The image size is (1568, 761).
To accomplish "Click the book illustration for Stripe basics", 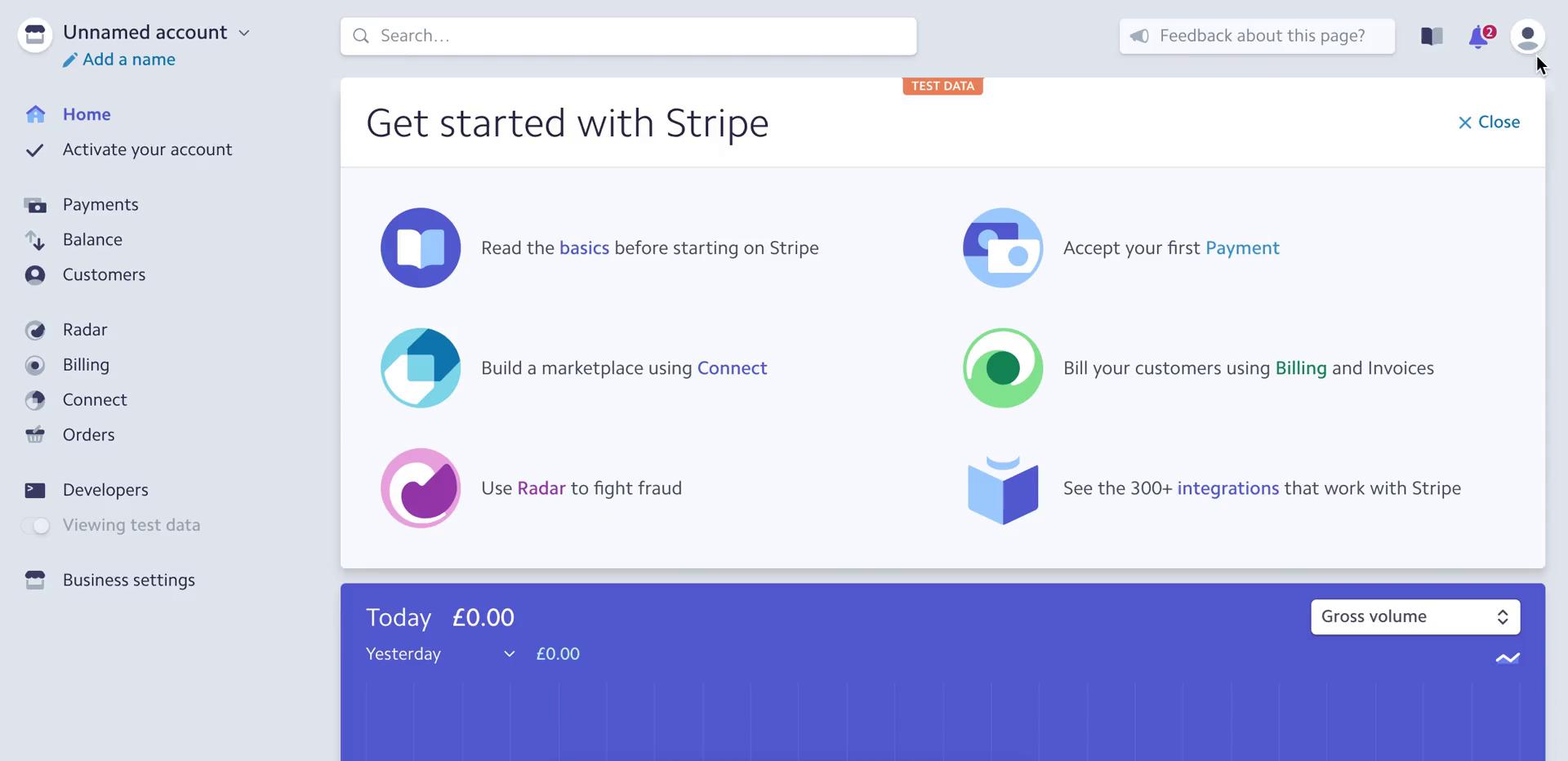I will [421, 248].
